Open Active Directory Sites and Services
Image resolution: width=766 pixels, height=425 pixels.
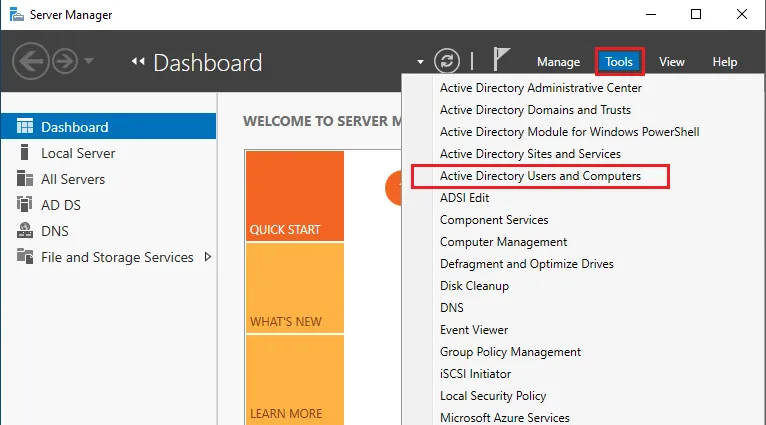coord(530,154)
